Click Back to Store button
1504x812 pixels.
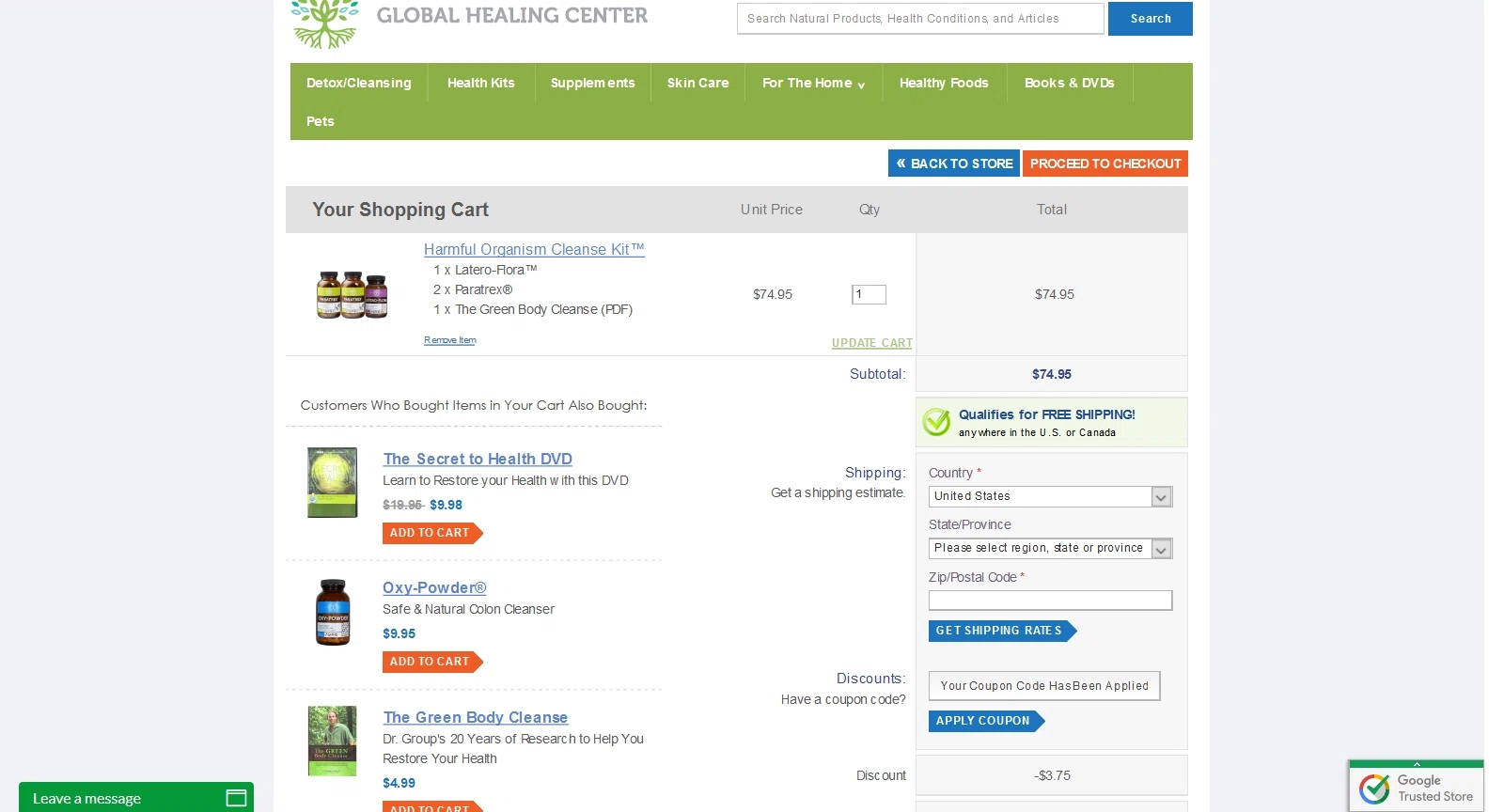(954, 164)
